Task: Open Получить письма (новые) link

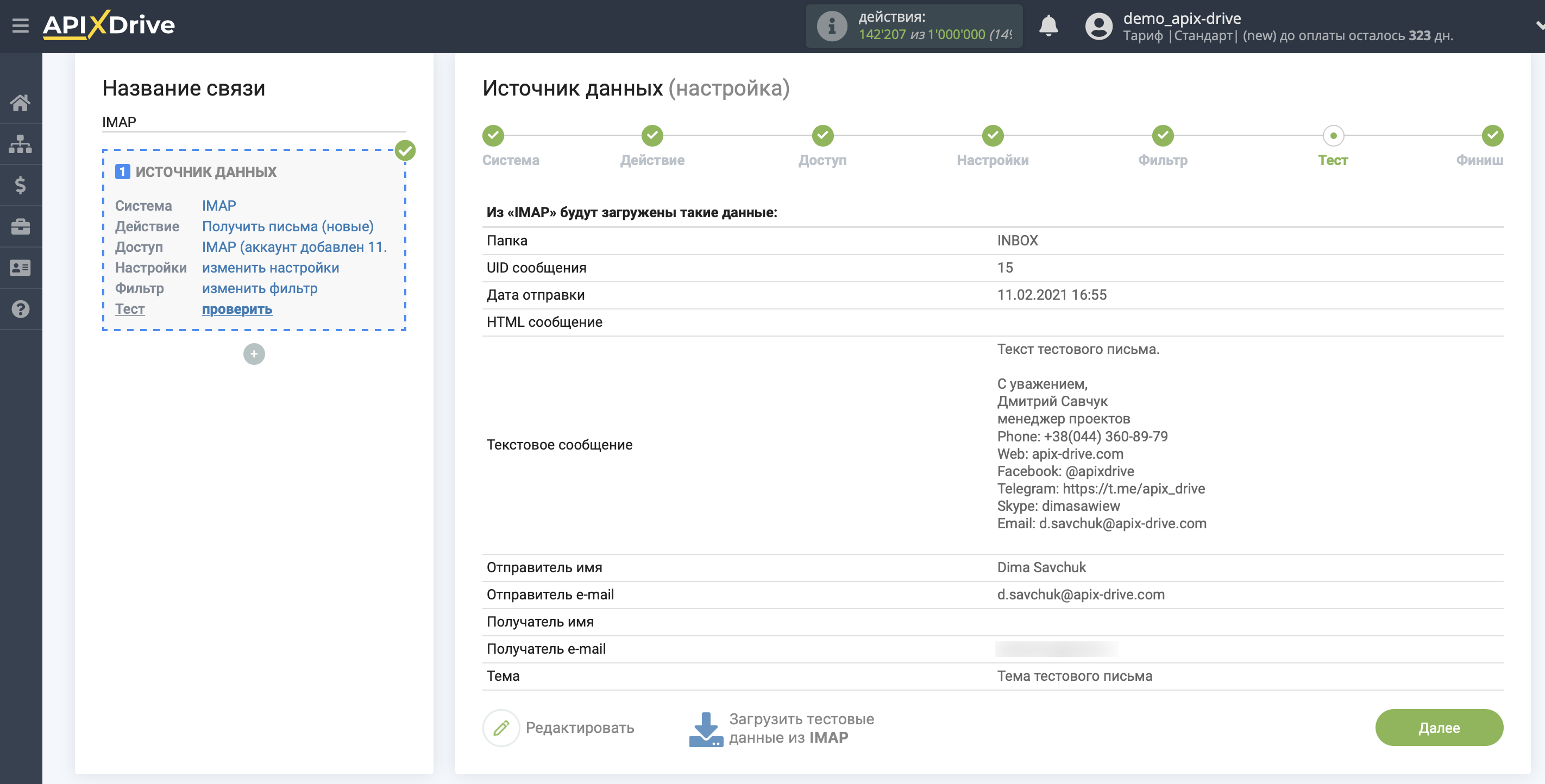Action: [x=287, y=226]
